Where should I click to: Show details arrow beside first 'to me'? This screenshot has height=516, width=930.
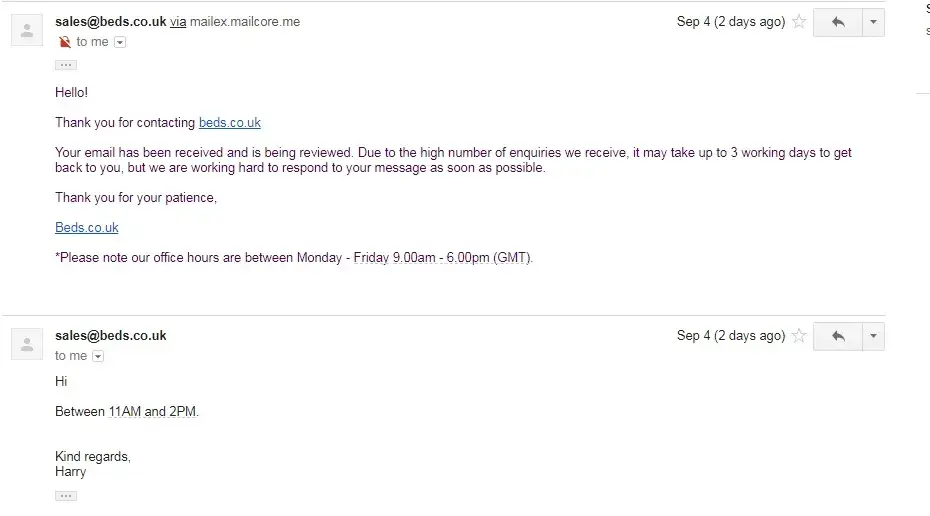pyautogui.click(x=120, y=42)
